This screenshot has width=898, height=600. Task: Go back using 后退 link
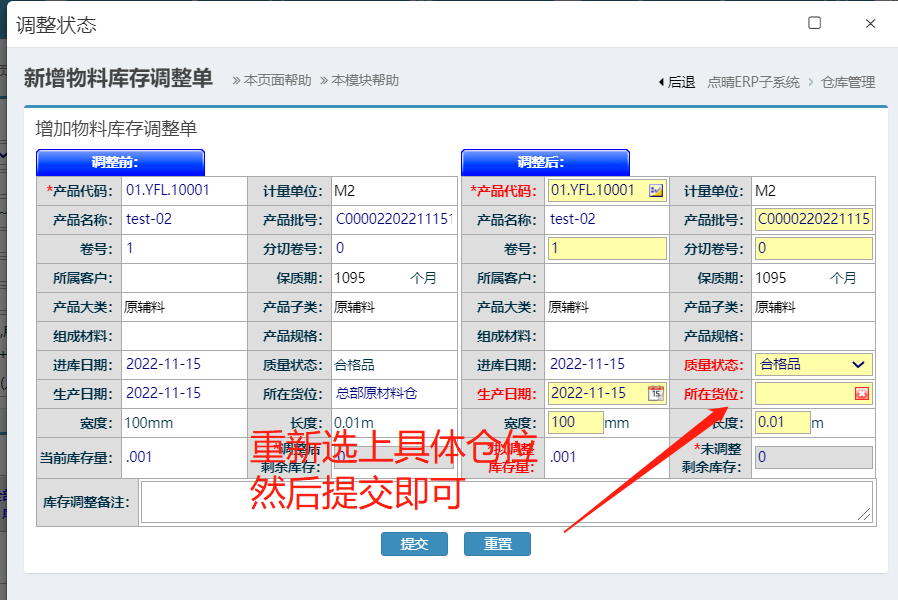point(676,82)
